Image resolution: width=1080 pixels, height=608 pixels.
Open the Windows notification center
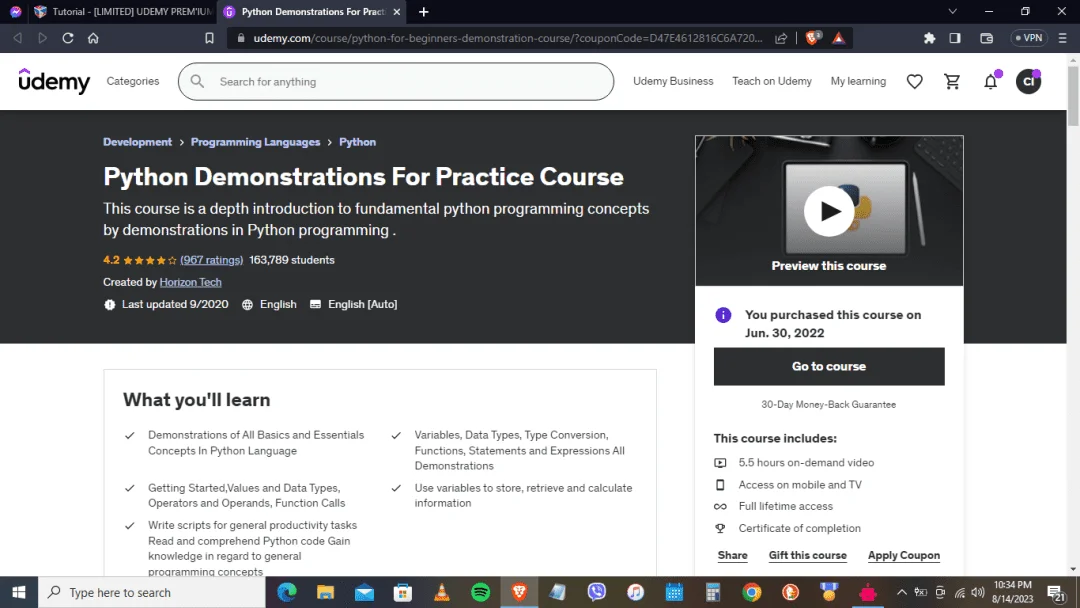[x=1056, y=592]
